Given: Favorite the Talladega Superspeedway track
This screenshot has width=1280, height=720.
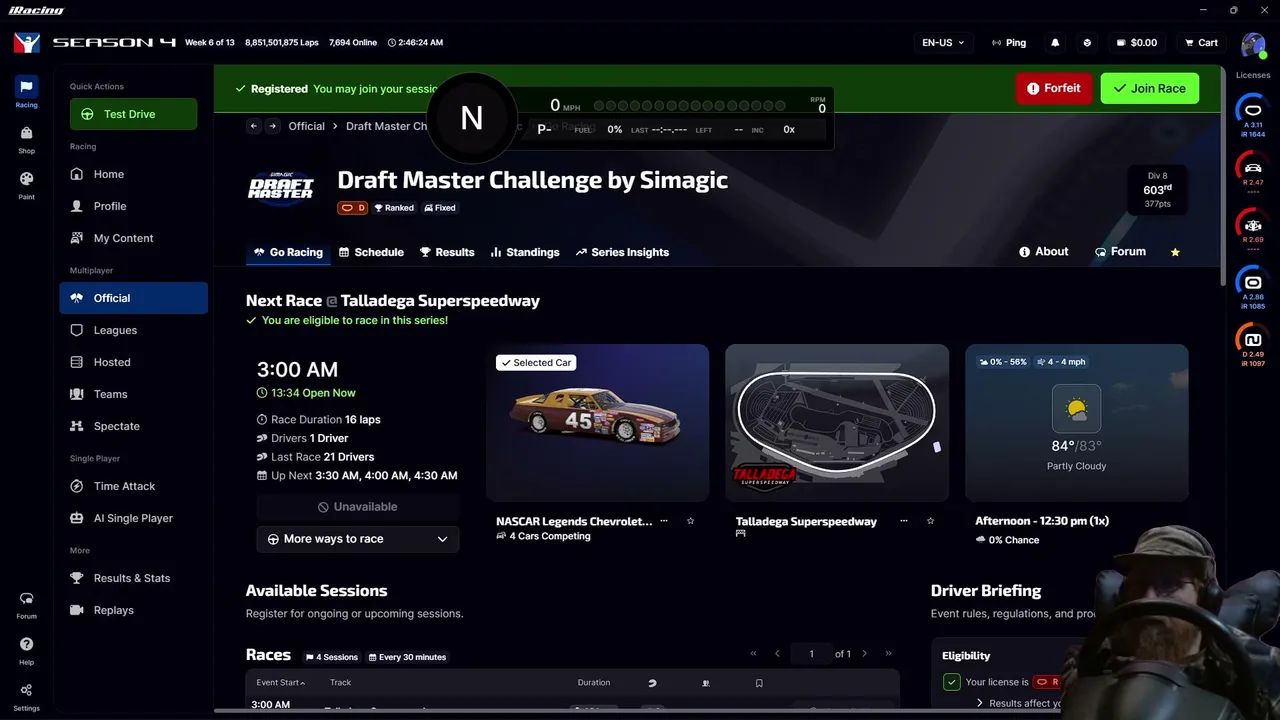Looking at the screenshot, I should click(930, 521).
